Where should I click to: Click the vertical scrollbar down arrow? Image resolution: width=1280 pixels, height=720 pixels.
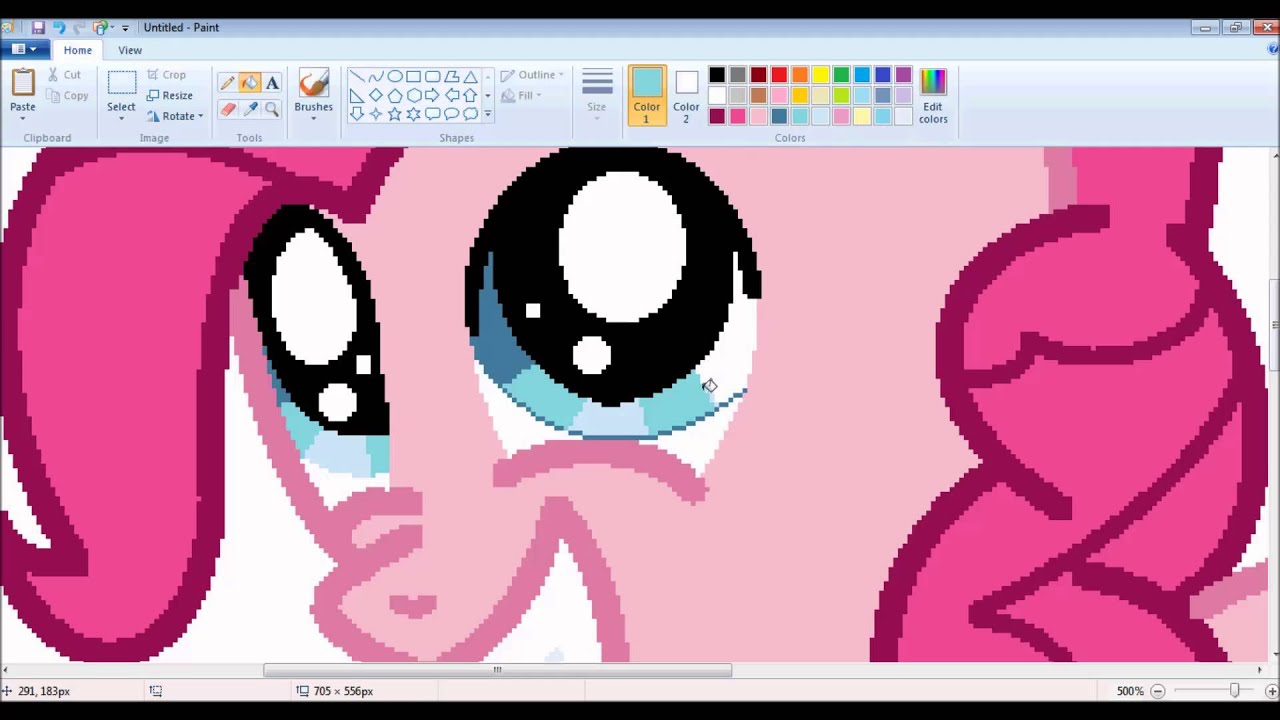point(1274,655)
